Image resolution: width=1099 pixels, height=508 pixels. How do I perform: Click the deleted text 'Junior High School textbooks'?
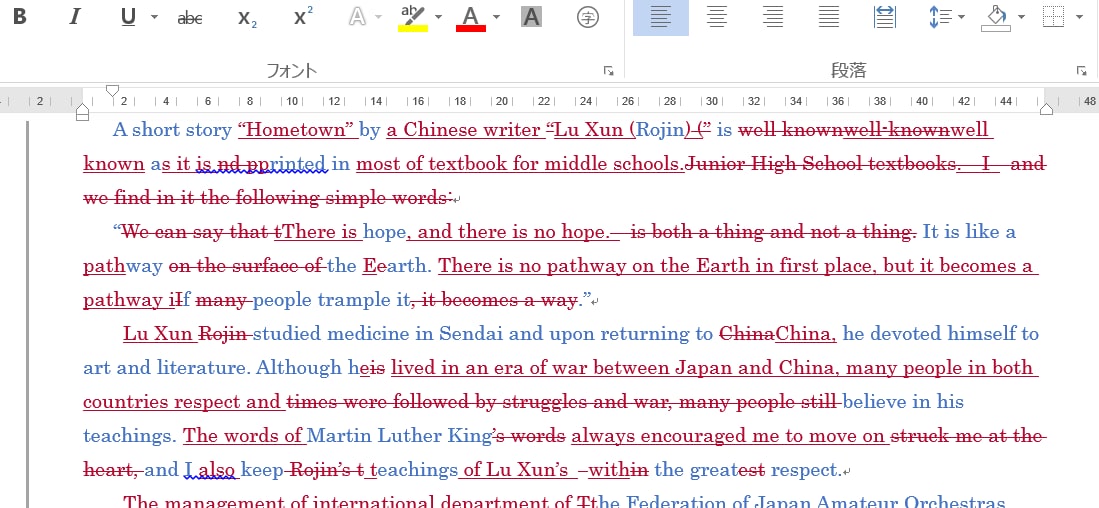(x=820, y=164)
